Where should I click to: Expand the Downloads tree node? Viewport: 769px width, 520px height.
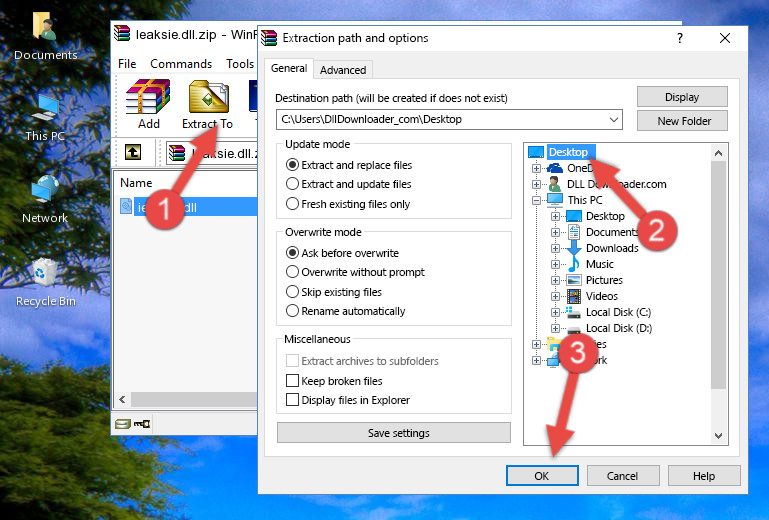(x=555, y=248)
